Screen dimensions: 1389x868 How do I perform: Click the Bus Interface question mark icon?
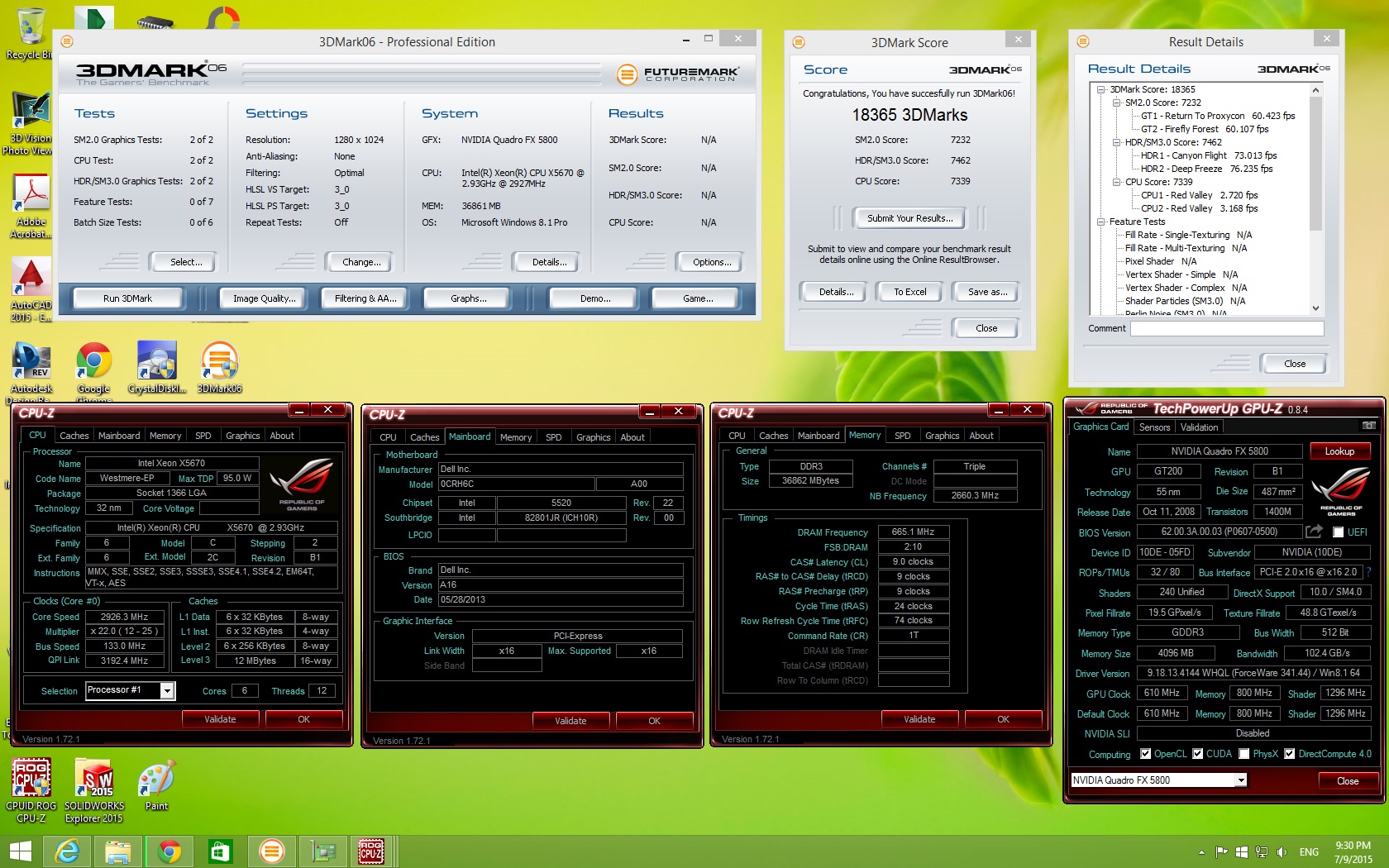point(1368,572)
